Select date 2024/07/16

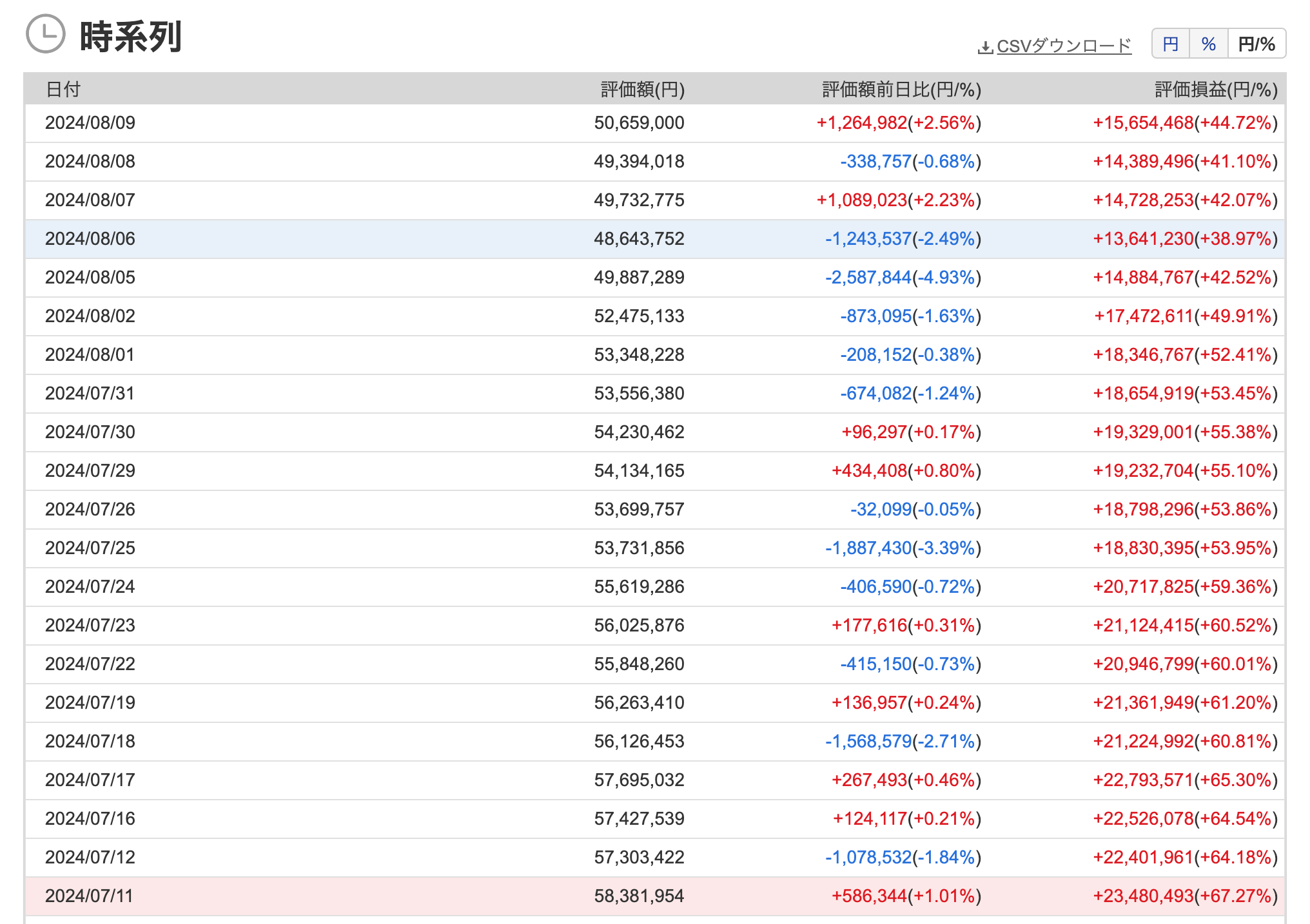pyautogui.click(x=90, y=818)
